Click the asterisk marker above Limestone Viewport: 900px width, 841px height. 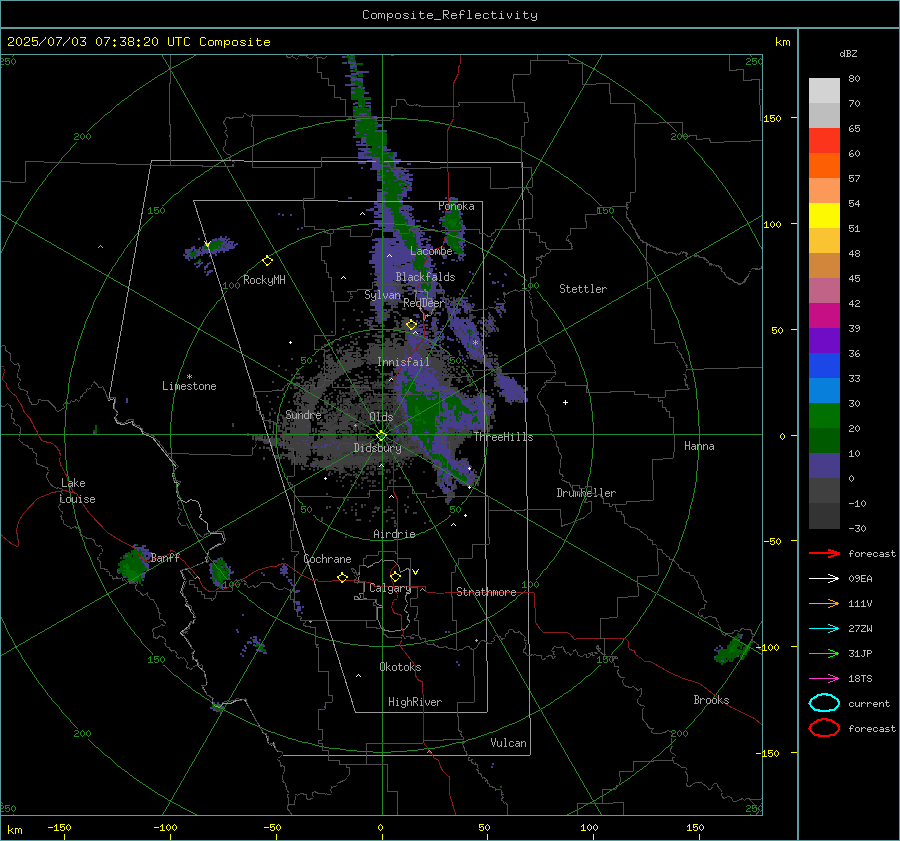point(189,377)
